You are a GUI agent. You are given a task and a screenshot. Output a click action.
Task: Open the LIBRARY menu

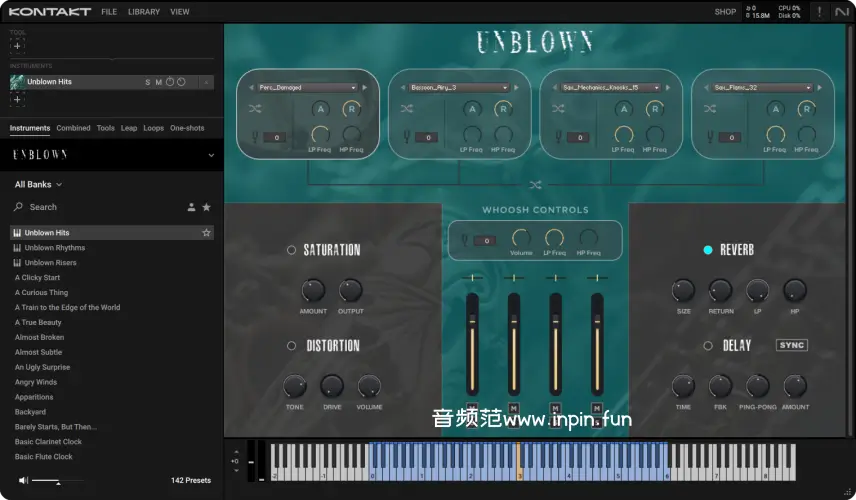144,11
